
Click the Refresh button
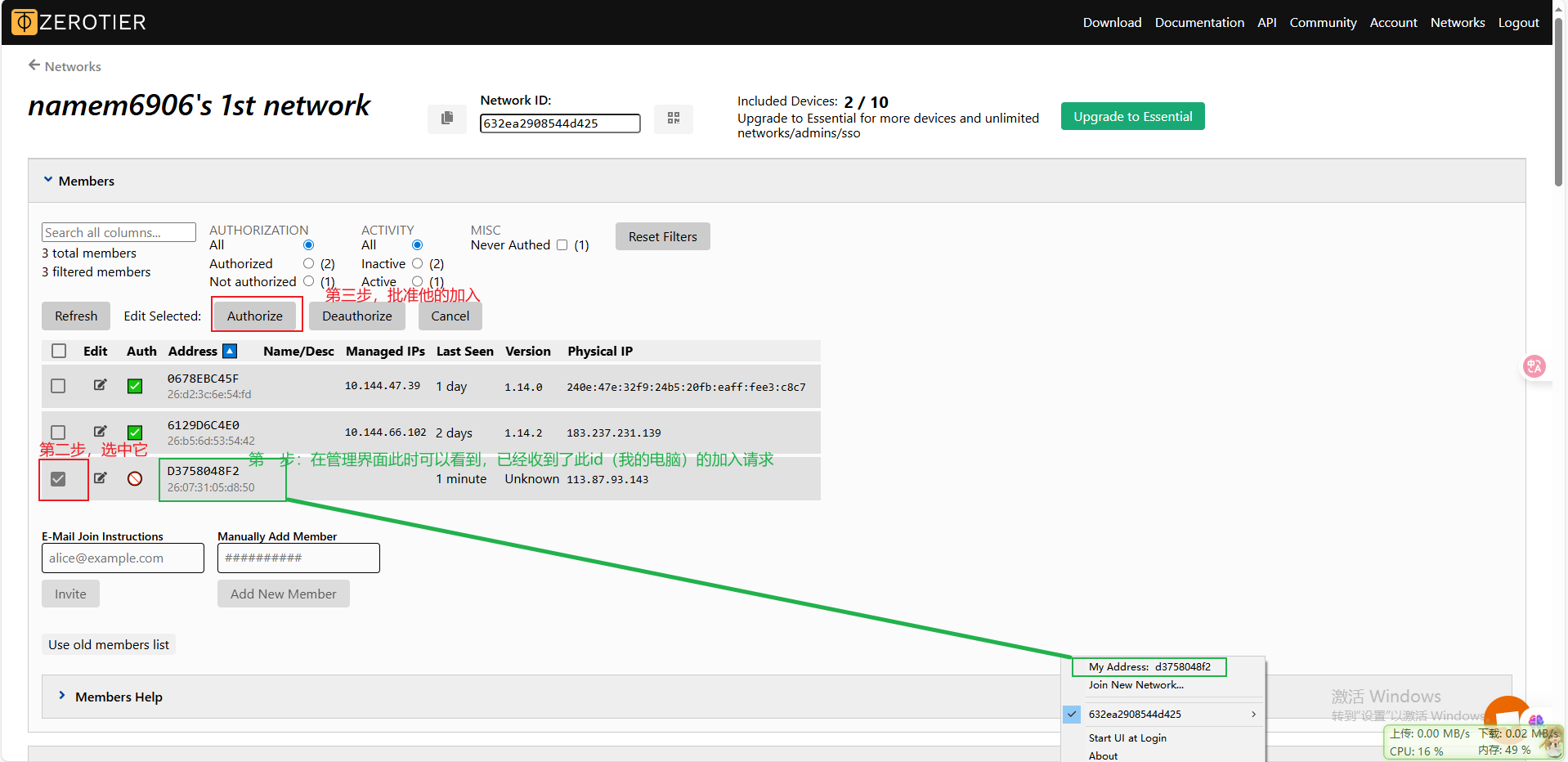[76, 316]
